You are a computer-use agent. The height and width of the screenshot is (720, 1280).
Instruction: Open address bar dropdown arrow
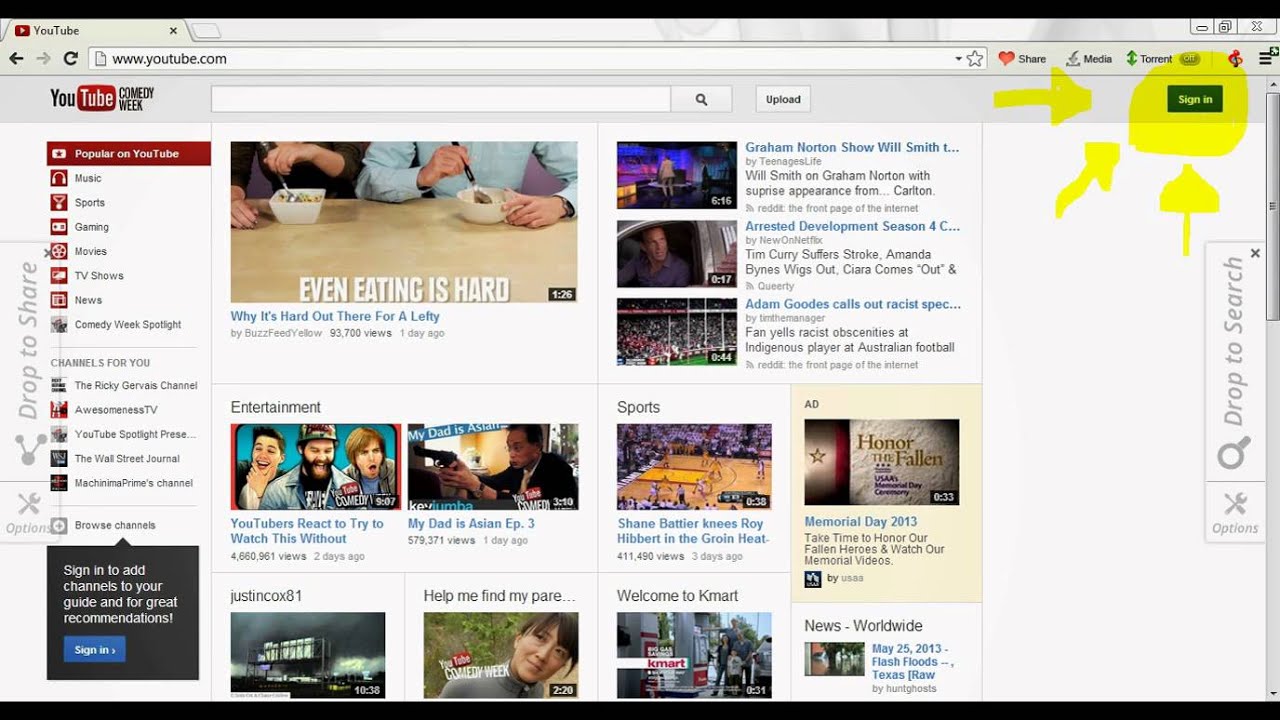(958, 59)
